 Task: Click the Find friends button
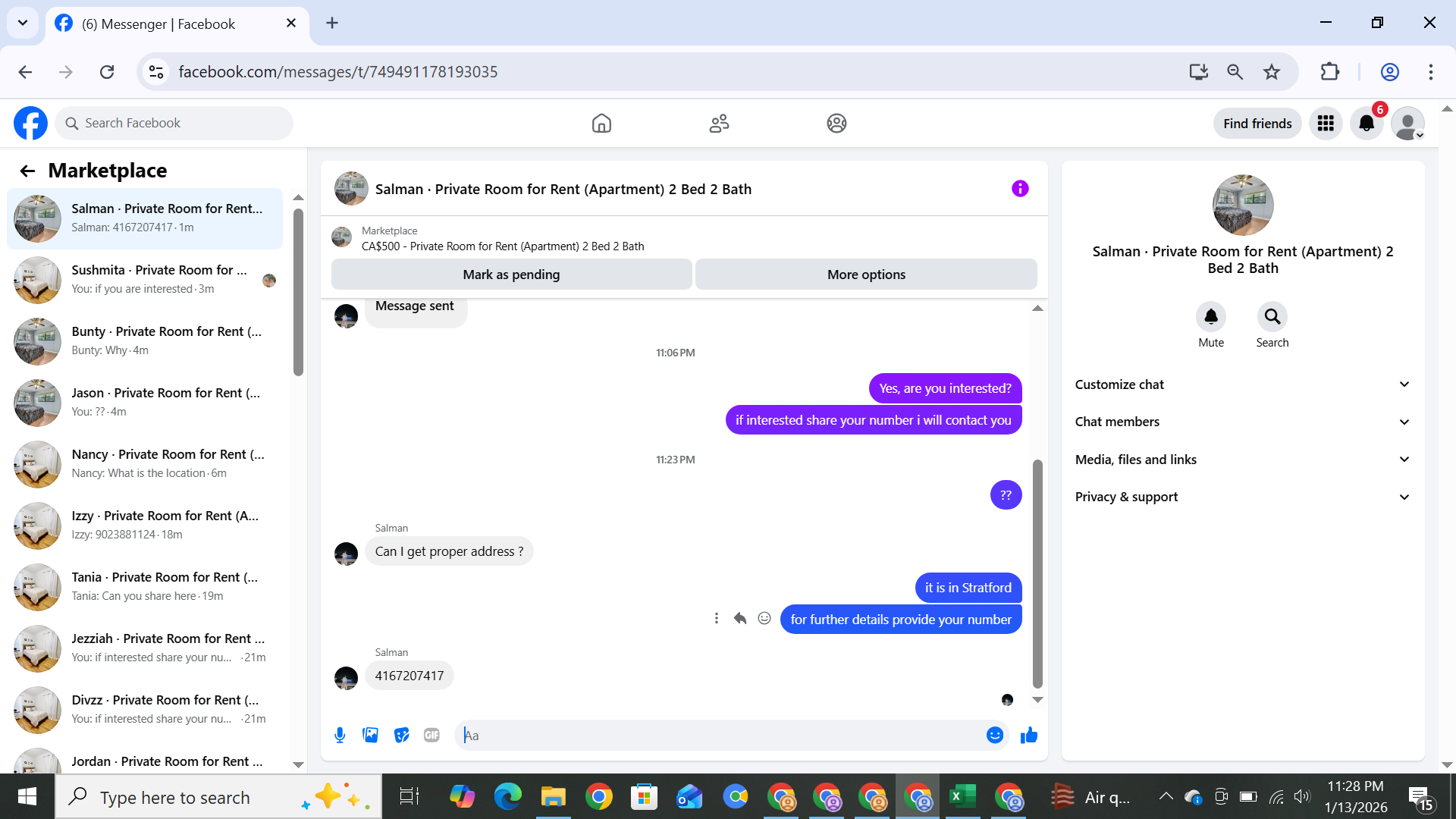[1257, 124]
